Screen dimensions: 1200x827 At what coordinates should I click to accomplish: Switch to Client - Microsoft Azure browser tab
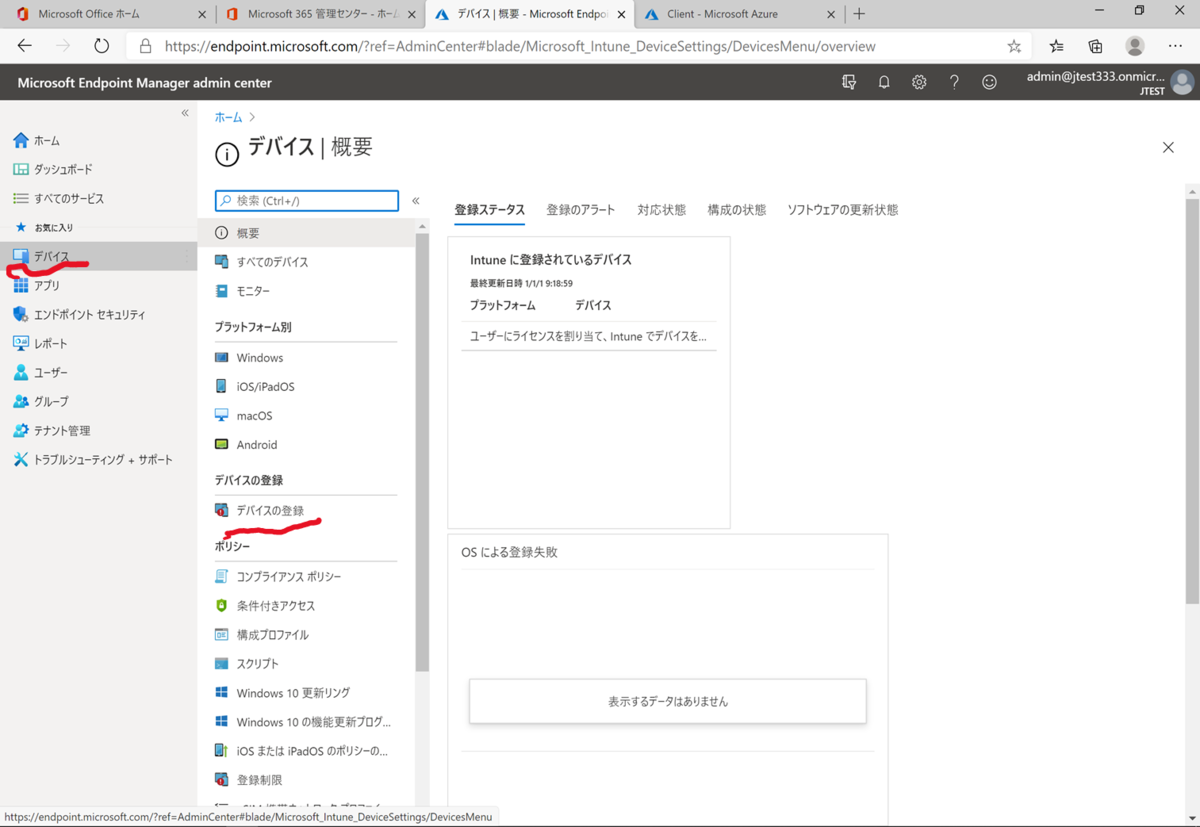(738, 14)
